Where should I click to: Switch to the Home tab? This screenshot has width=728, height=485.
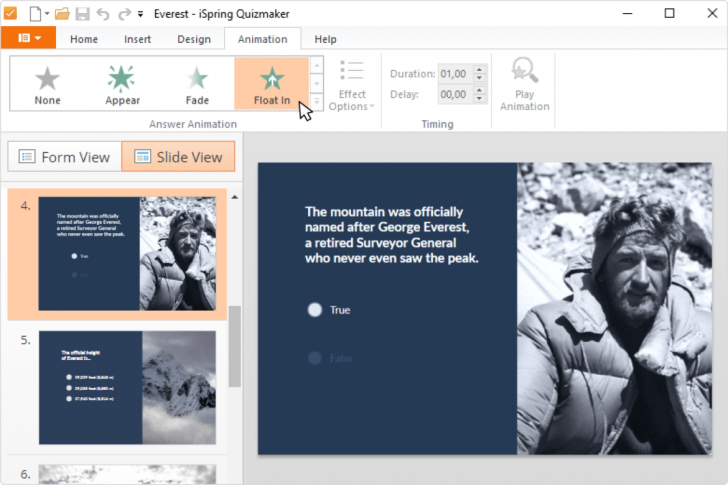tap(84, 39)
